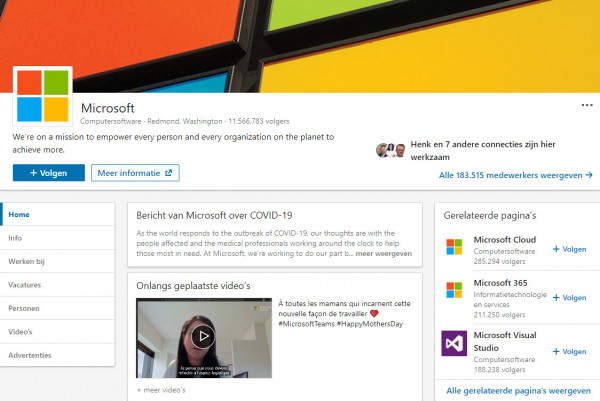Open Alle gerelateerde pagina's weergeven link
600x401 pixels.
(518, 391)
